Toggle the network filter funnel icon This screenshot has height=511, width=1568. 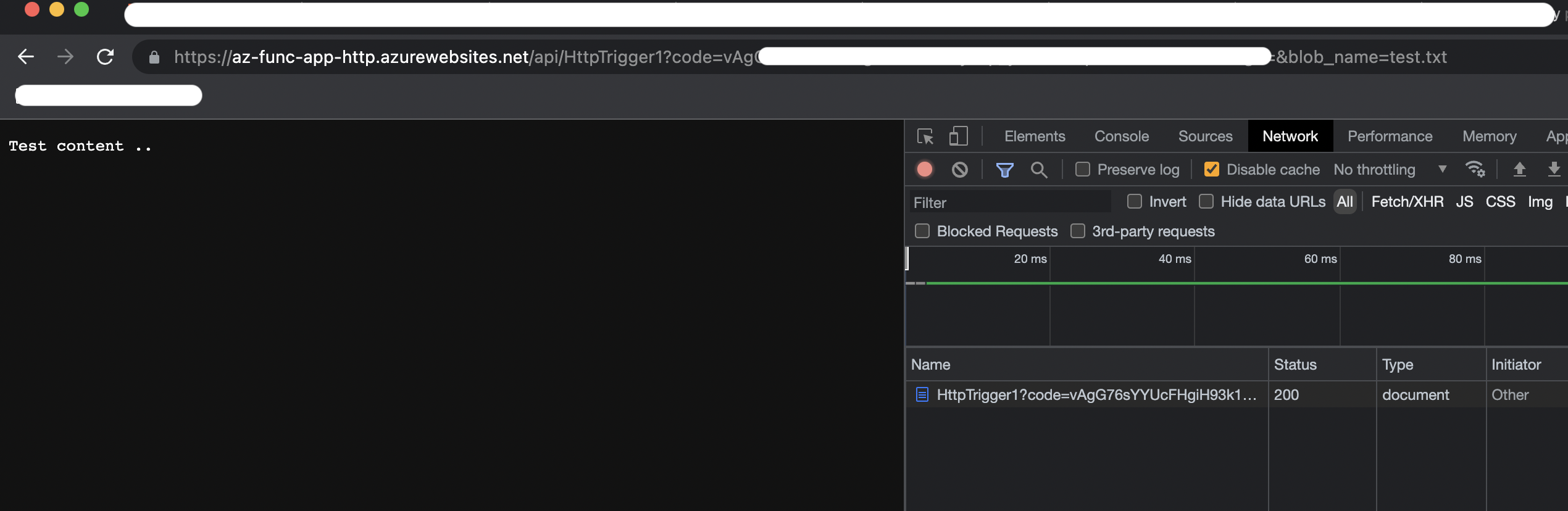point(1004,170)
